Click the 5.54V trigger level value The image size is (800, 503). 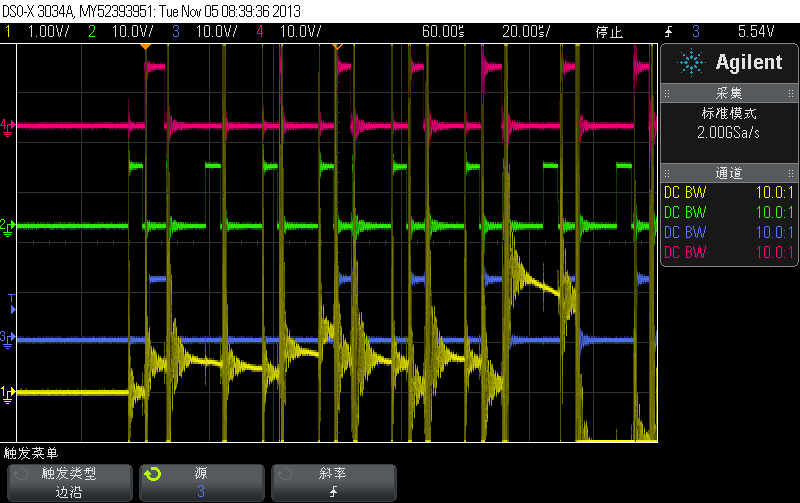point(756,32)
